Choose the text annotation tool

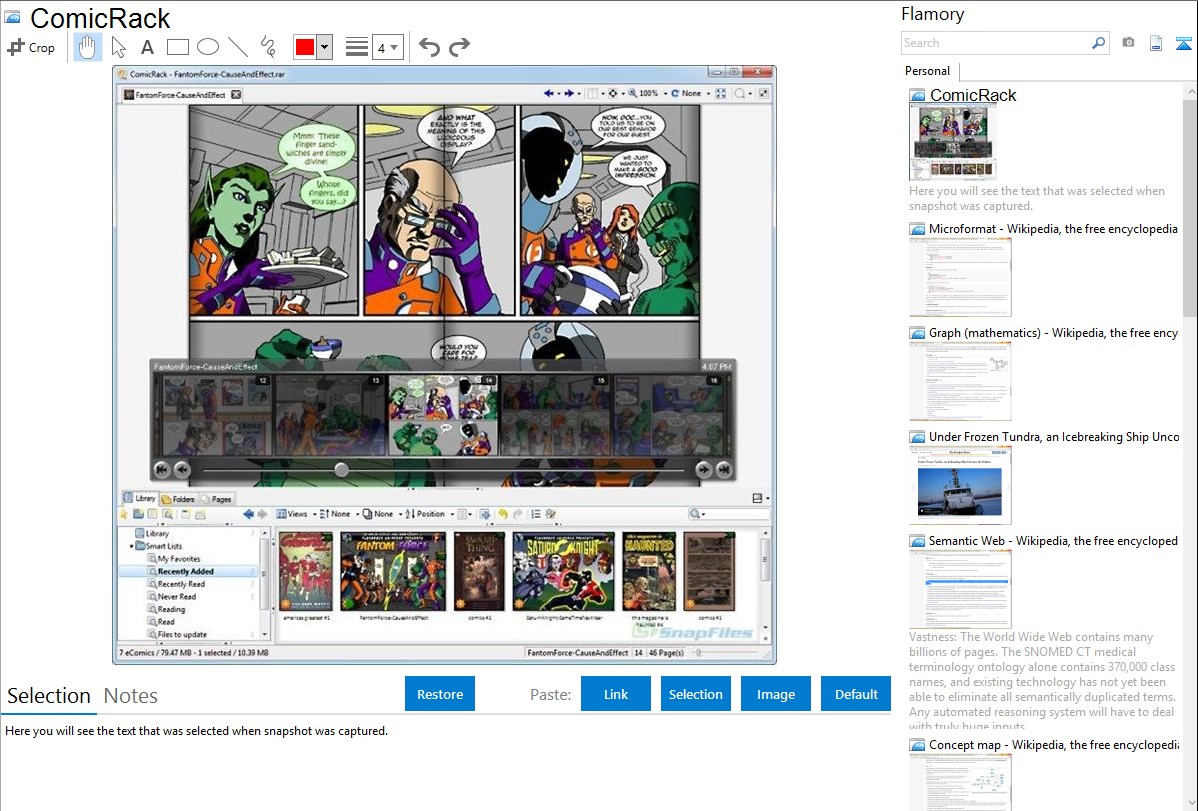(147, 47)
